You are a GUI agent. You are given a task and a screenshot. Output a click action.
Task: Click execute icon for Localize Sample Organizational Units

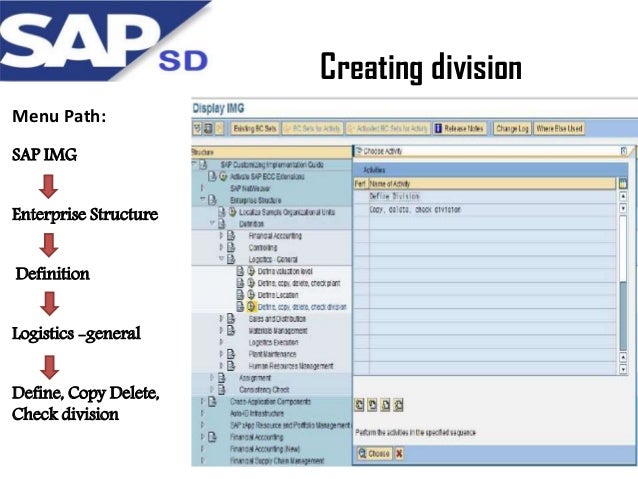(x=232, y=212)
